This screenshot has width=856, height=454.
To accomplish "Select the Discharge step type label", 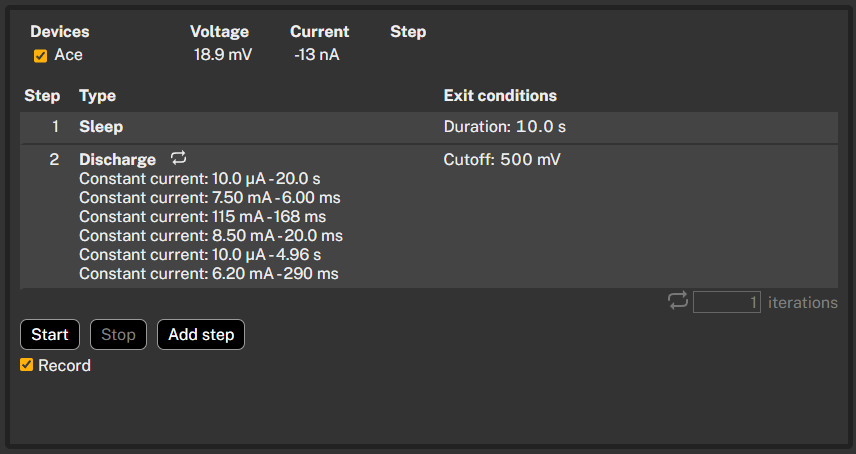I will click(117, 159).
